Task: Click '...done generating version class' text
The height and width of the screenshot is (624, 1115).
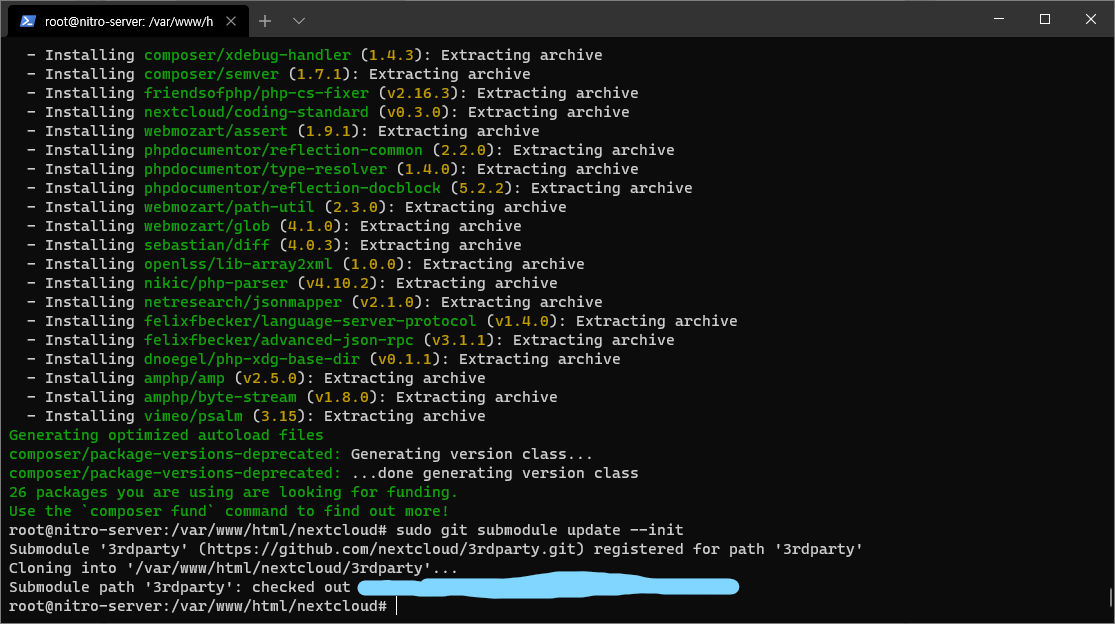Action: coord(494,473)
